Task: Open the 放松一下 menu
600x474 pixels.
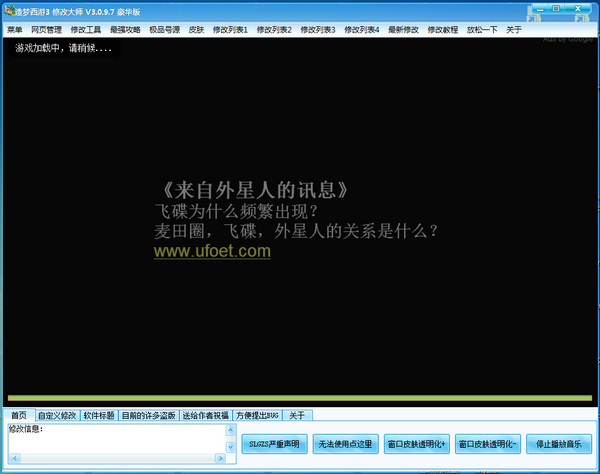Action: point(482,30)
